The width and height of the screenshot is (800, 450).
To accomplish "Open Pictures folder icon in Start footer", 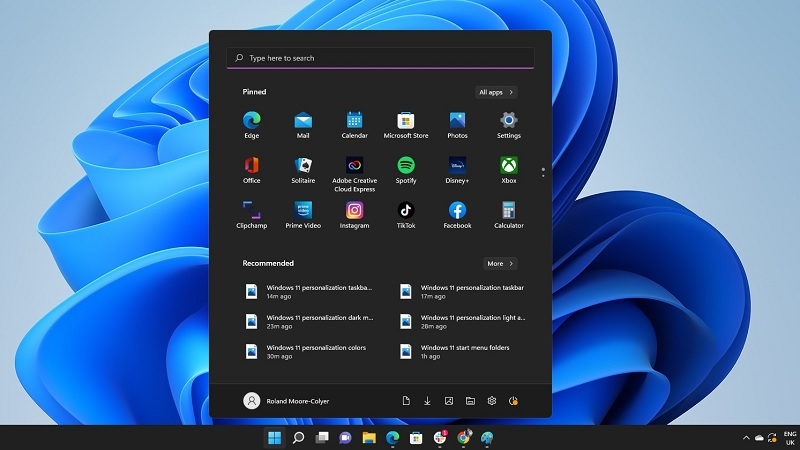I will 449,401.
